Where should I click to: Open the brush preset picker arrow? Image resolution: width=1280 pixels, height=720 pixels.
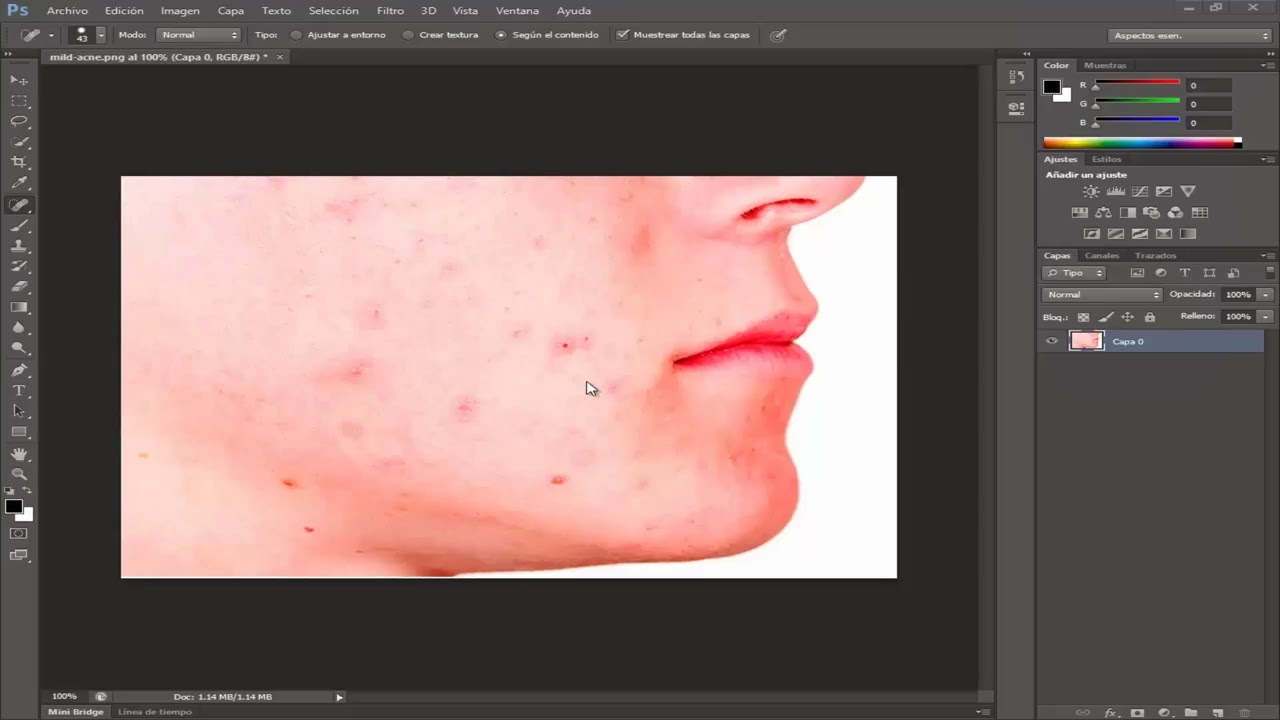click(x=101, y=35)
